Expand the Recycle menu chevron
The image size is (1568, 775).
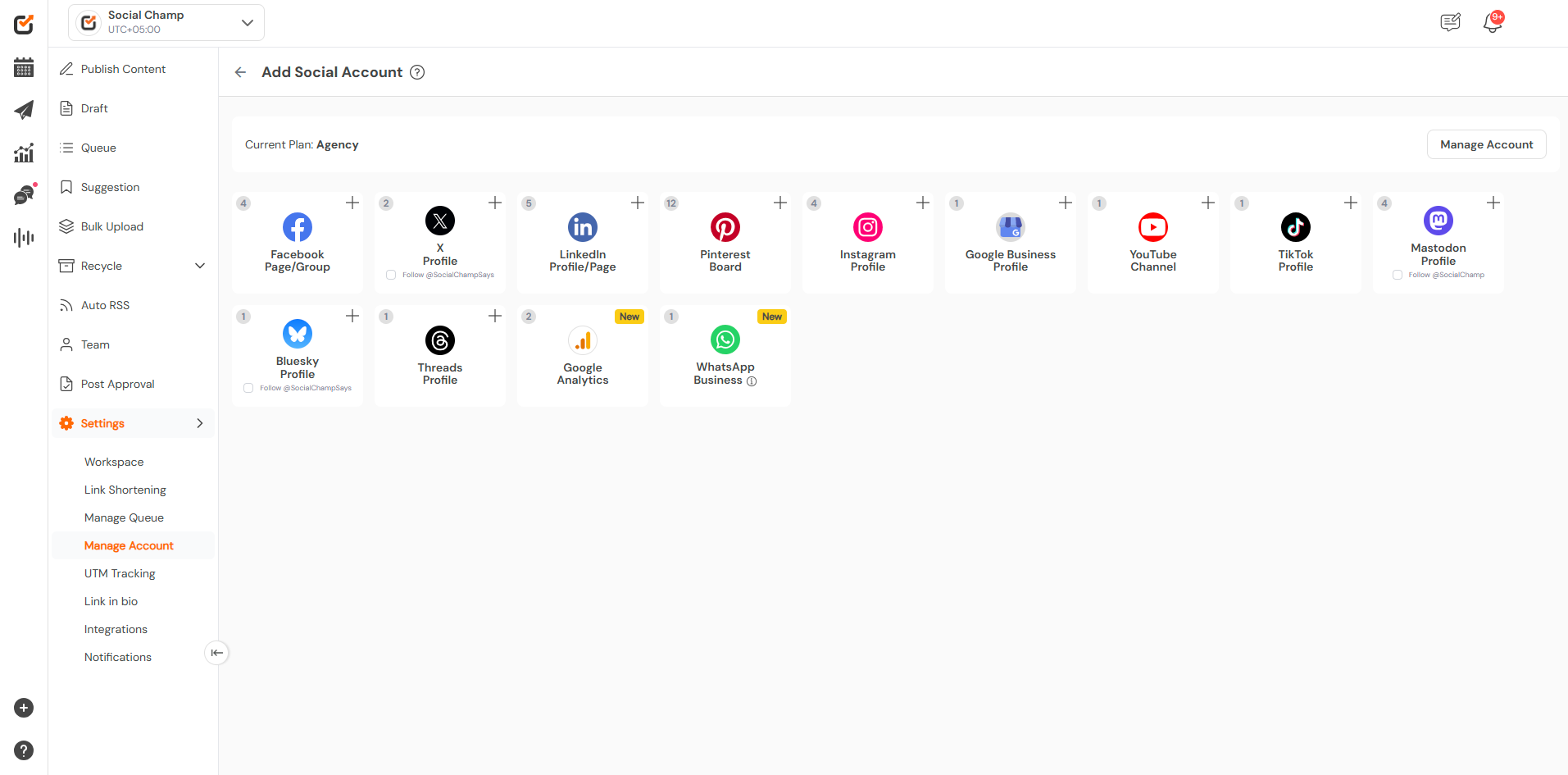coord(200,266)
